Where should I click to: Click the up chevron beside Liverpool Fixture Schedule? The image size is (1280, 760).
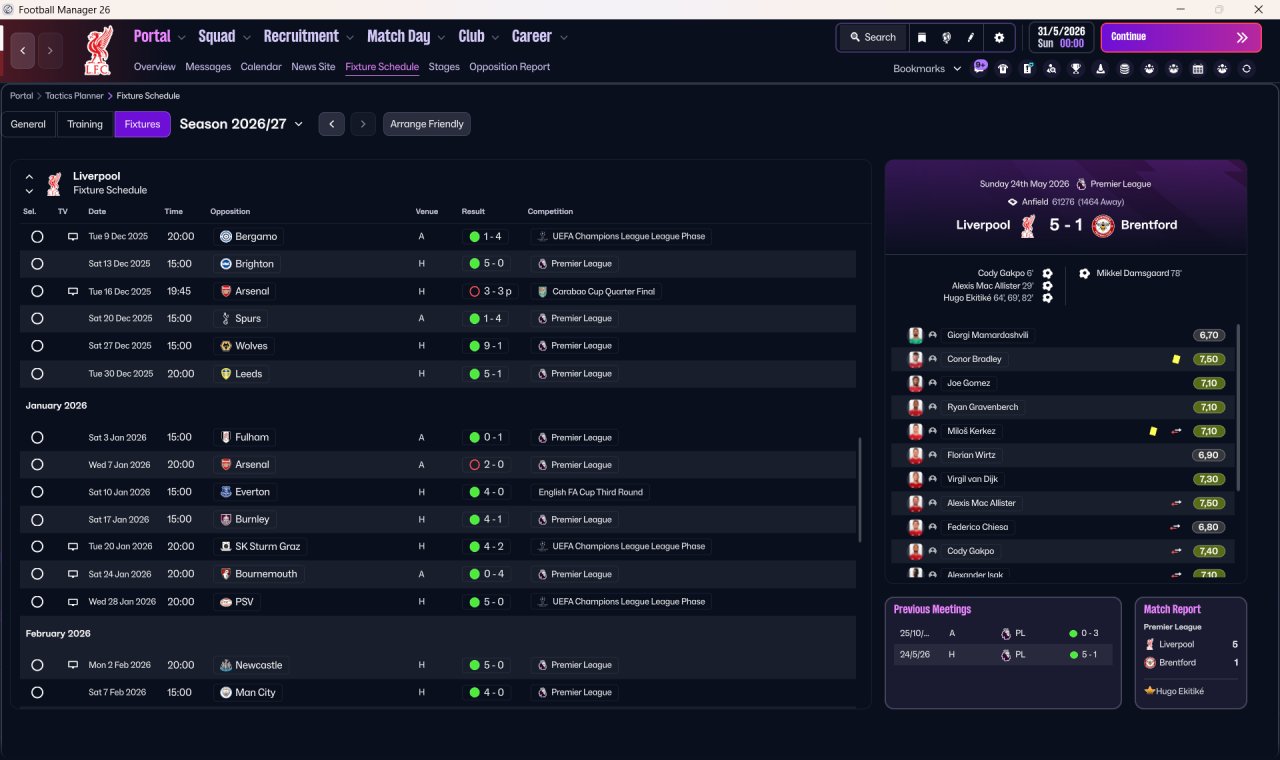coord(29,177)
